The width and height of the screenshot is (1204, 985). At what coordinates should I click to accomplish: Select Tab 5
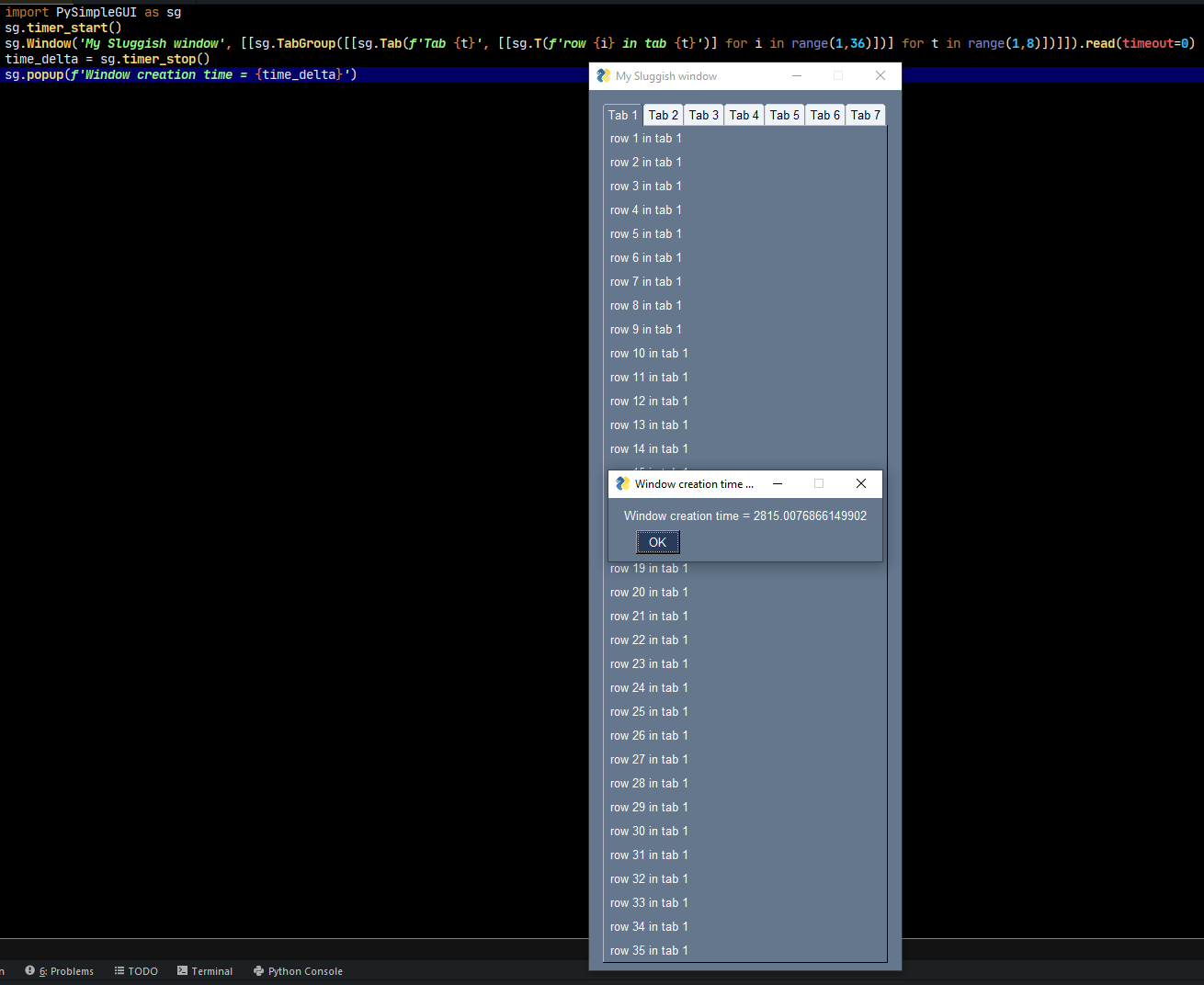coord(784,114)
